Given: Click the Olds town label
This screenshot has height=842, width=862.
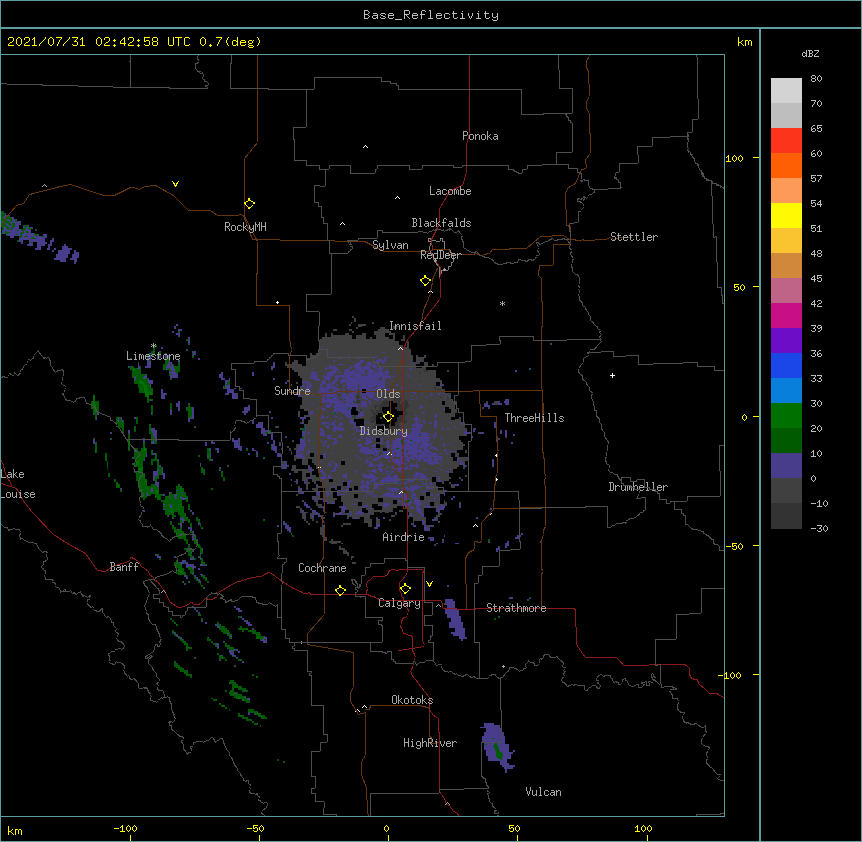Looking at the screenshot, I should [x=388, y=394].
